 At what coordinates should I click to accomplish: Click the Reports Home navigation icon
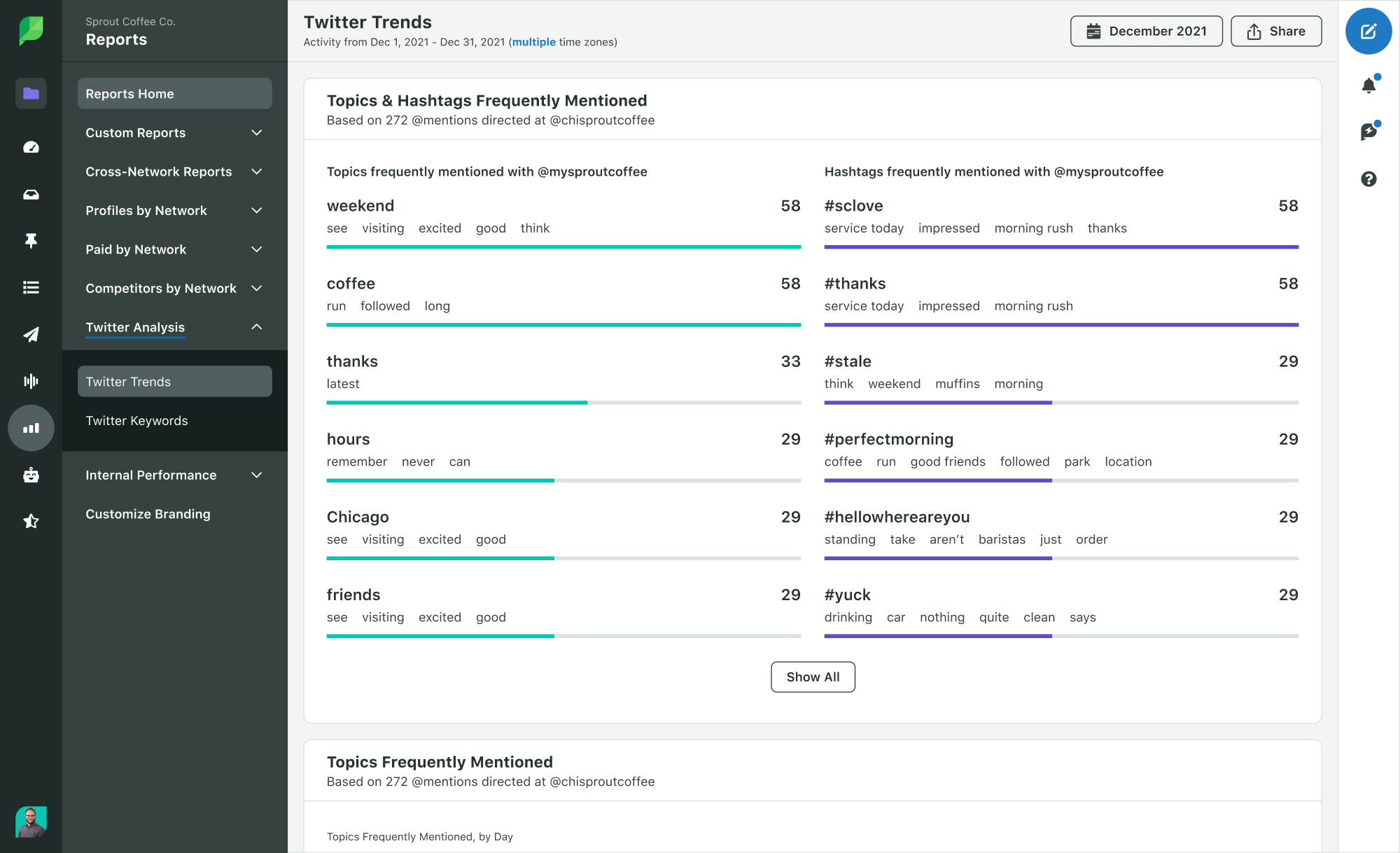click(30, 92)
